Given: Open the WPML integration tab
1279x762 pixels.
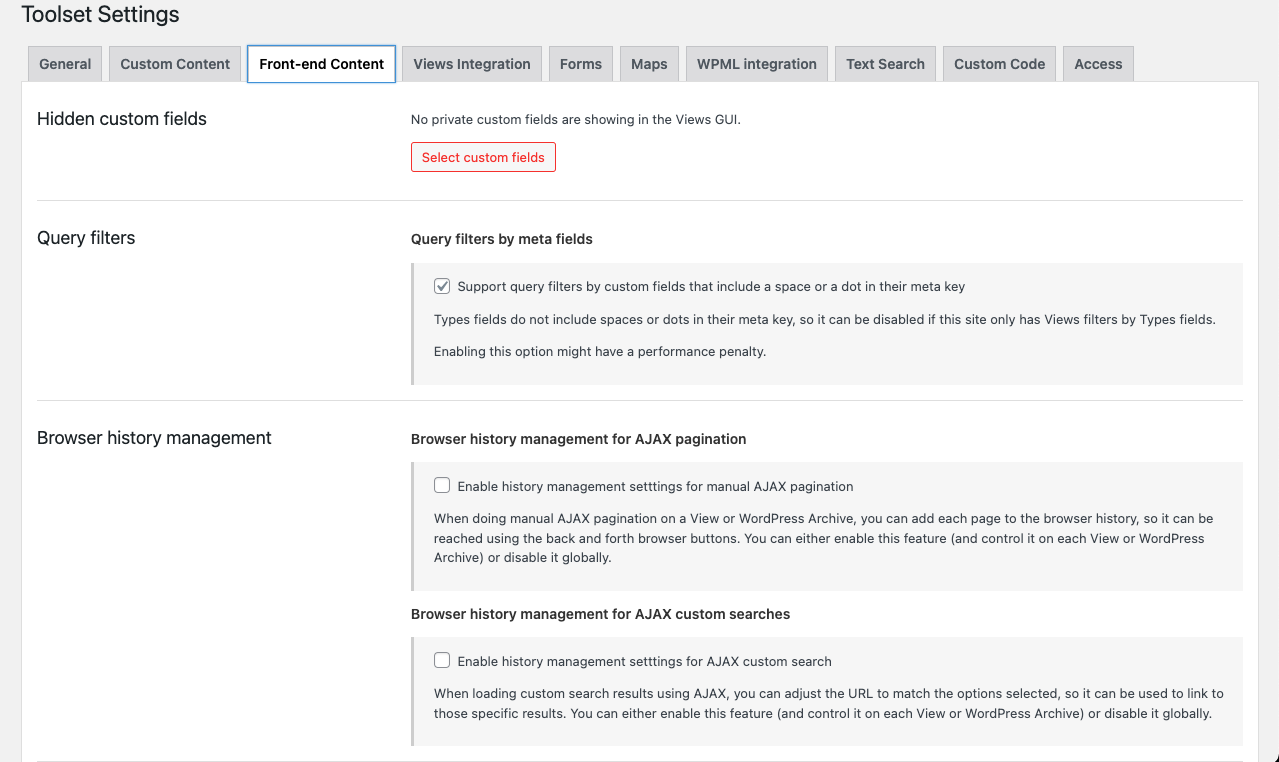Looking at the screenshot, I should [756, 64].
